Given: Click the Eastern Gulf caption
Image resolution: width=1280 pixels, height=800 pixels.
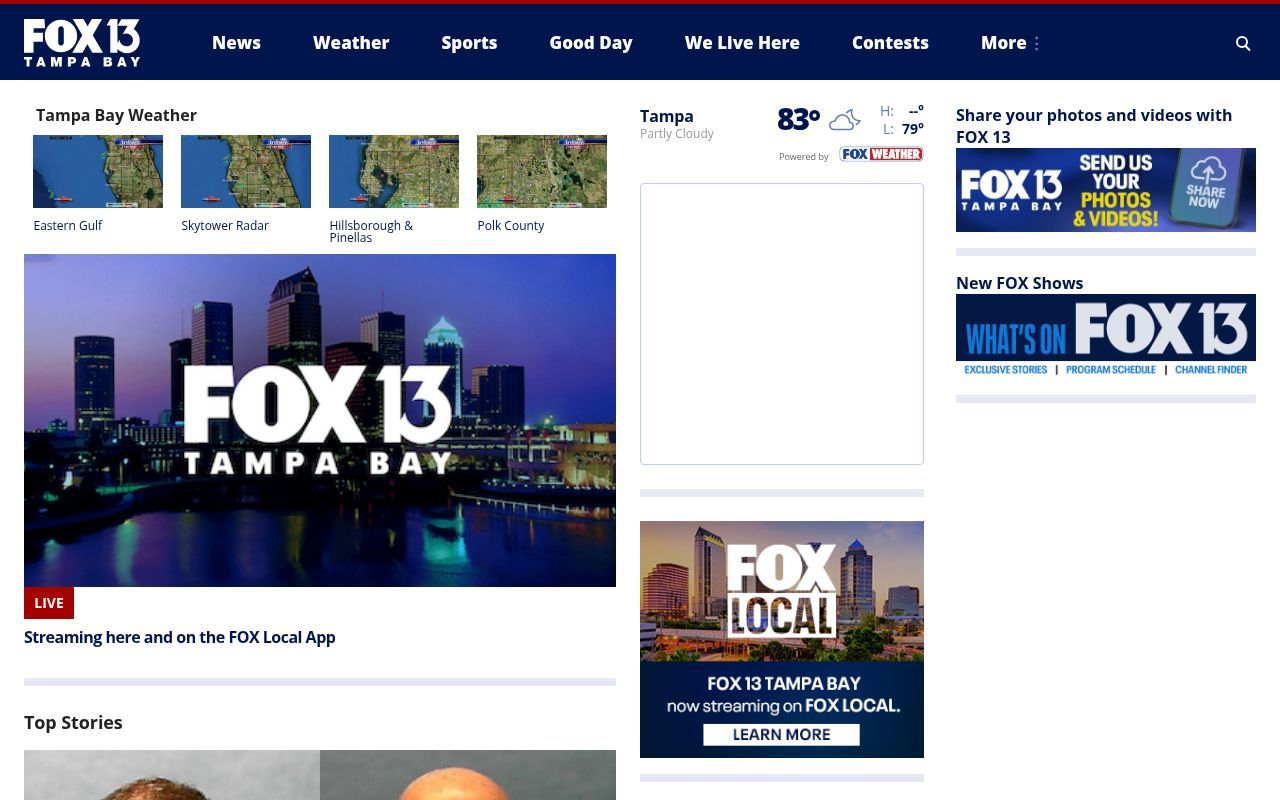Looking at the screenshot, I should pyautogui.click(x=68, y=226).
